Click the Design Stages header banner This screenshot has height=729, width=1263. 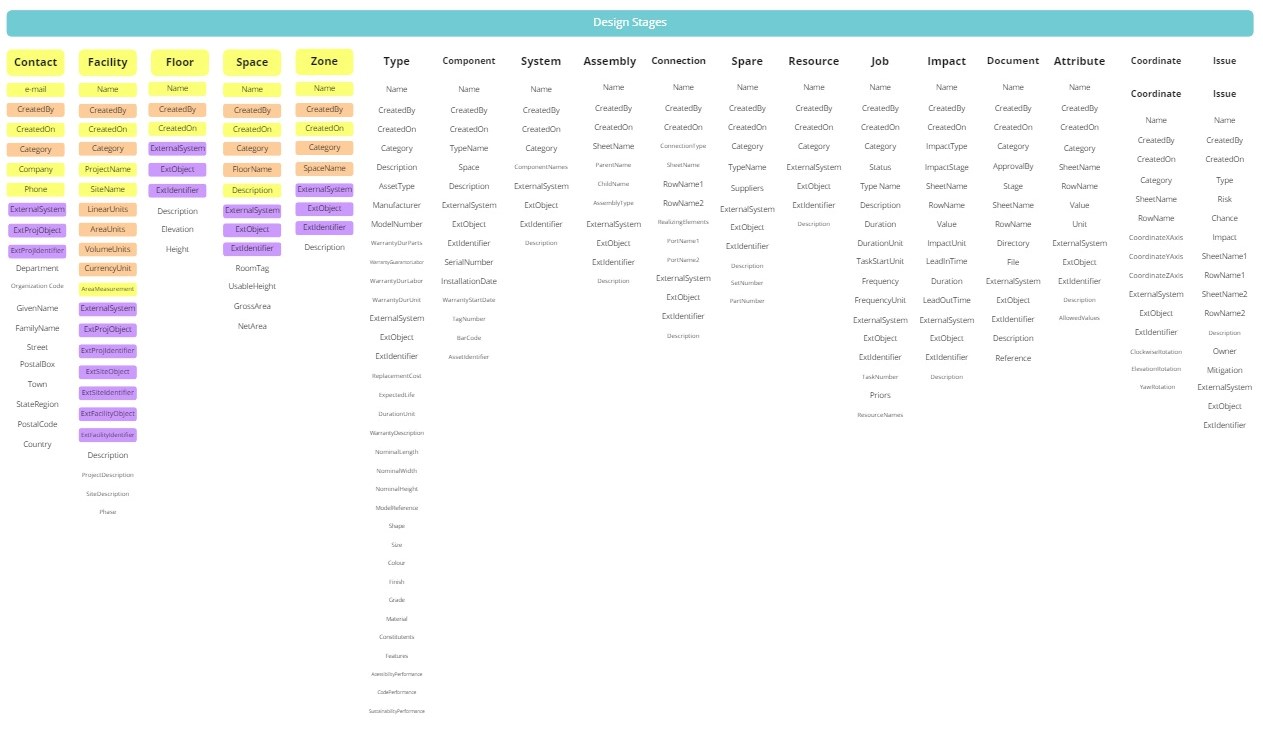[x=630, y=23]
